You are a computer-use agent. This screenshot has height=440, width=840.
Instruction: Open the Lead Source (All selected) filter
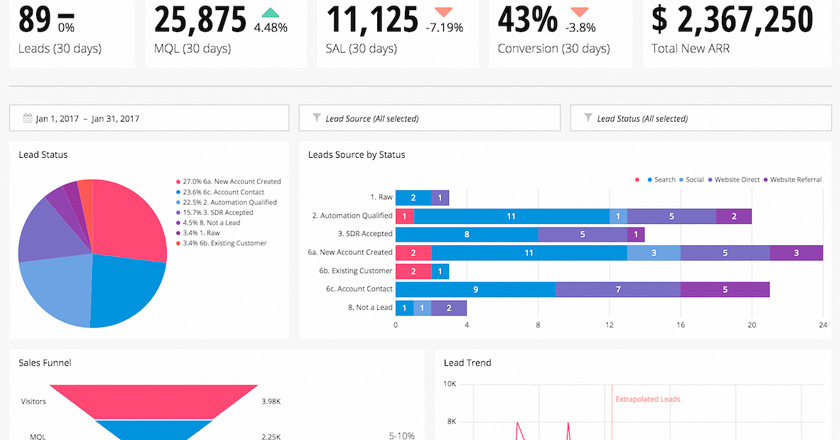point(430,118)
